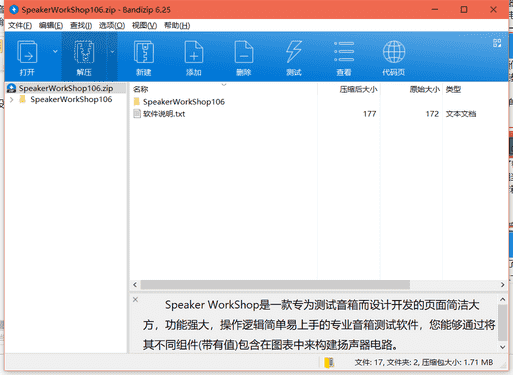Click the Extract (解压) toolbar icon
513x375 pixels.
pos(84,52)
